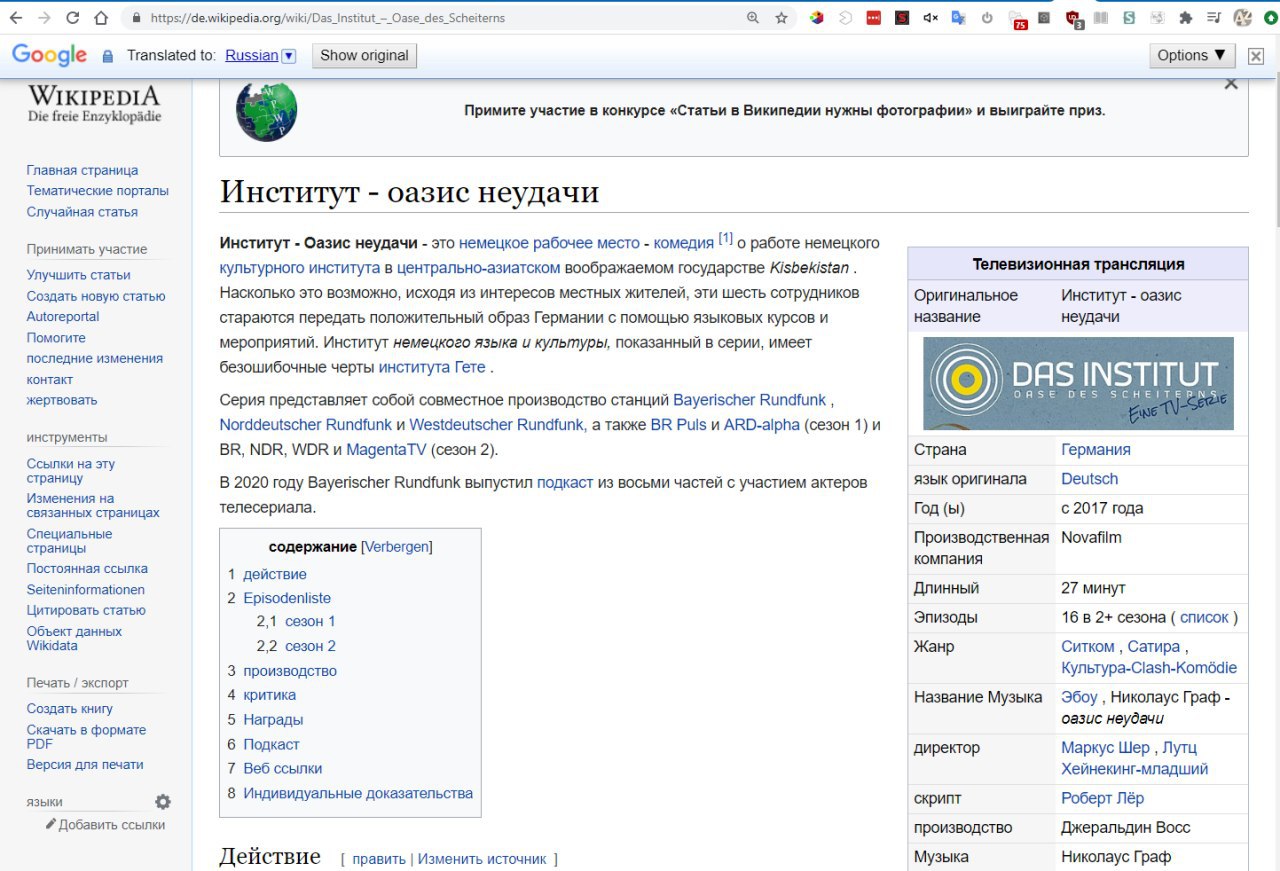Click the globe image in contest banner
Image resolution: width=1280 pixels, height=871 pixels.
point(266,110)
